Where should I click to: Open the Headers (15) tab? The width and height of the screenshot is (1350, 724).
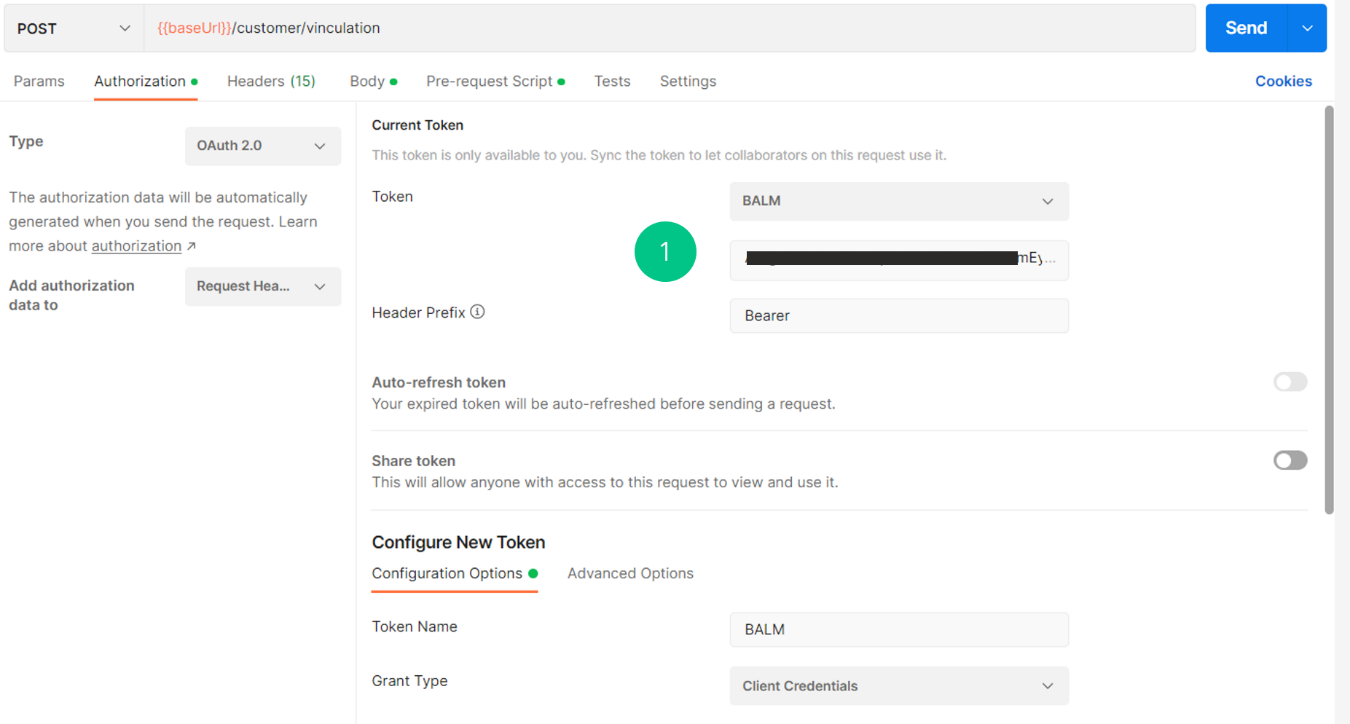[271, 81]
